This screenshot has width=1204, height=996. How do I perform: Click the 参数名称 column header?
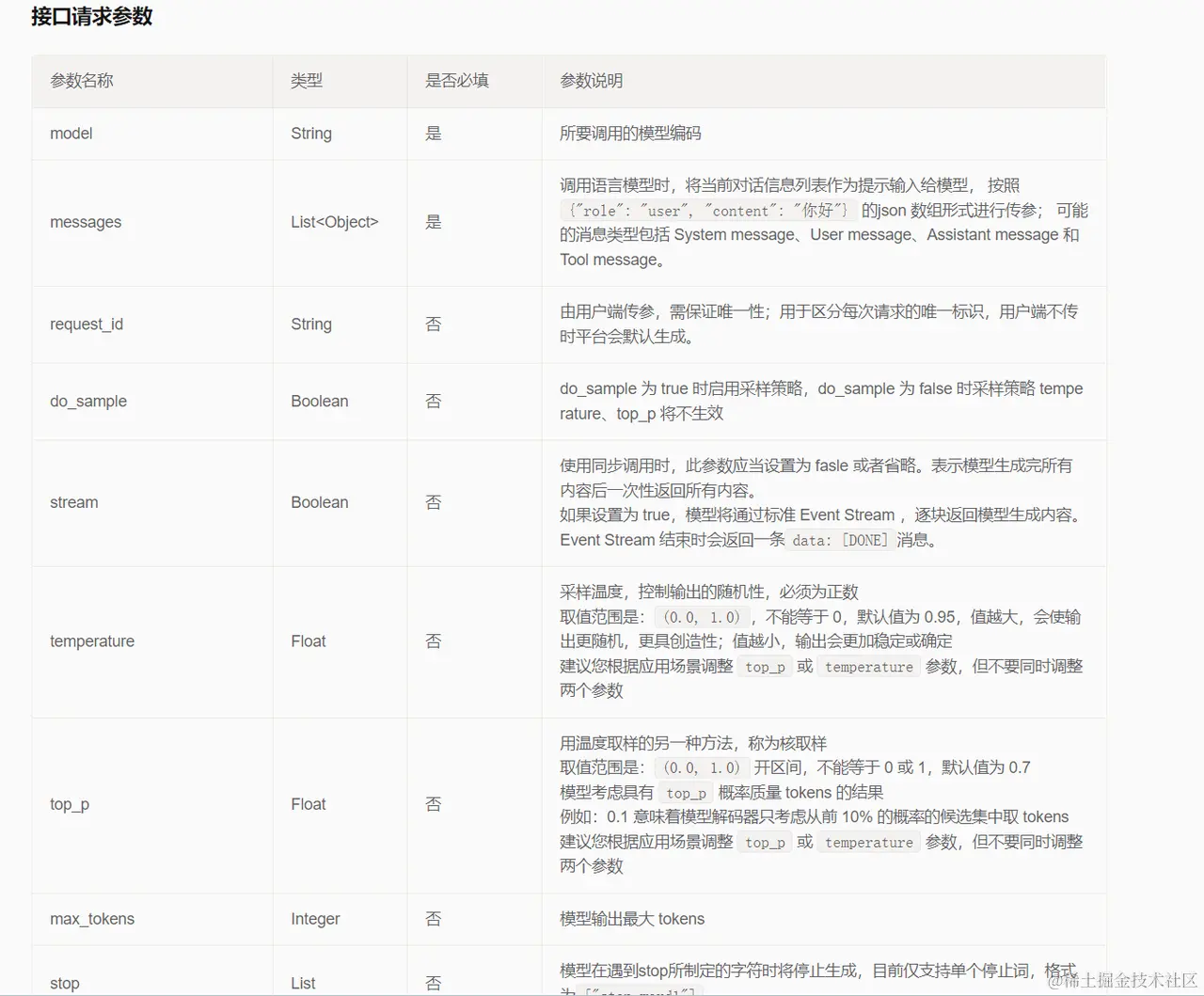click(x=82, y=81)
